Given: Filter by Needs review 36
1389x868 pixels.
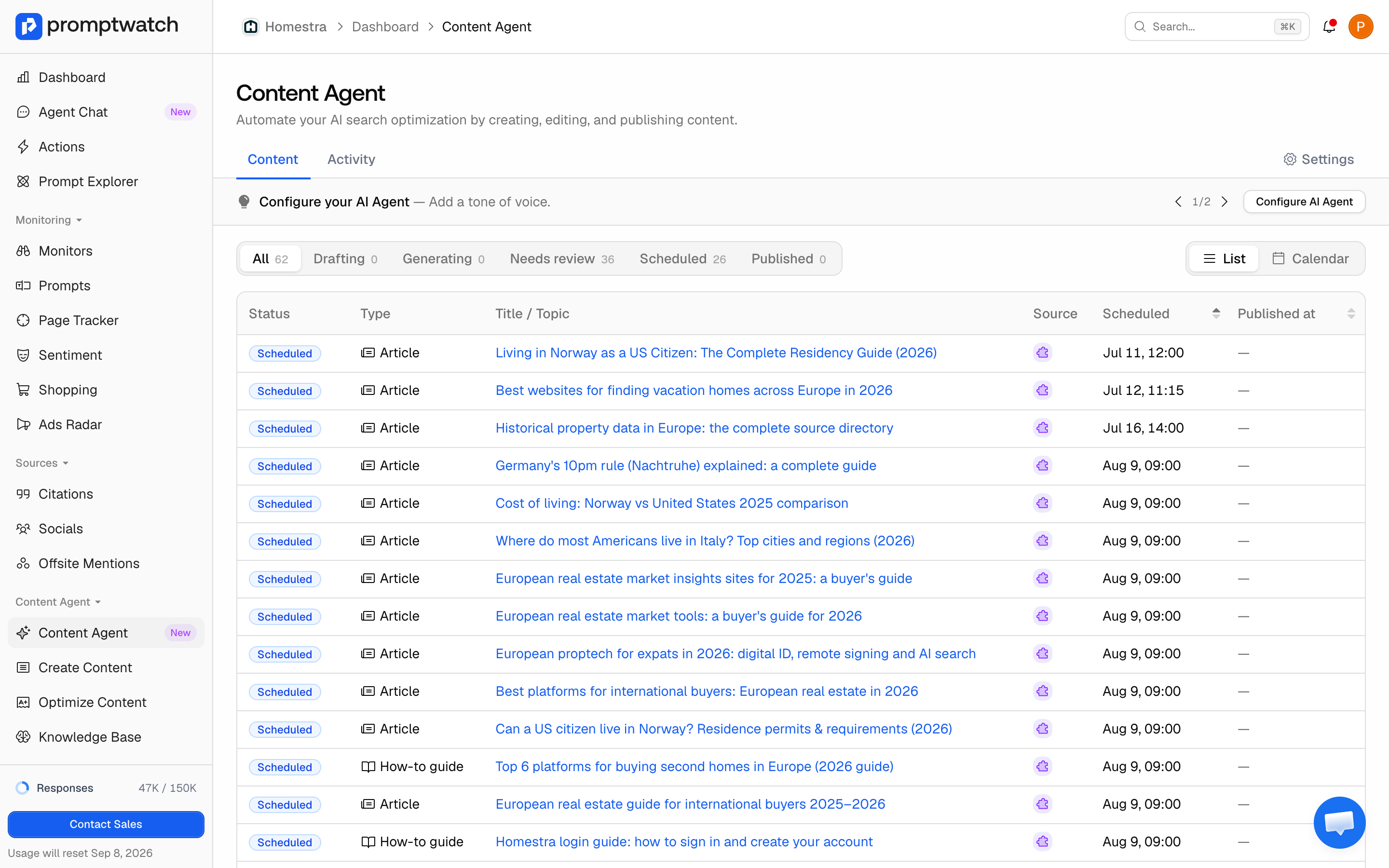Looking at the screenshot, I should coord(562,258).
